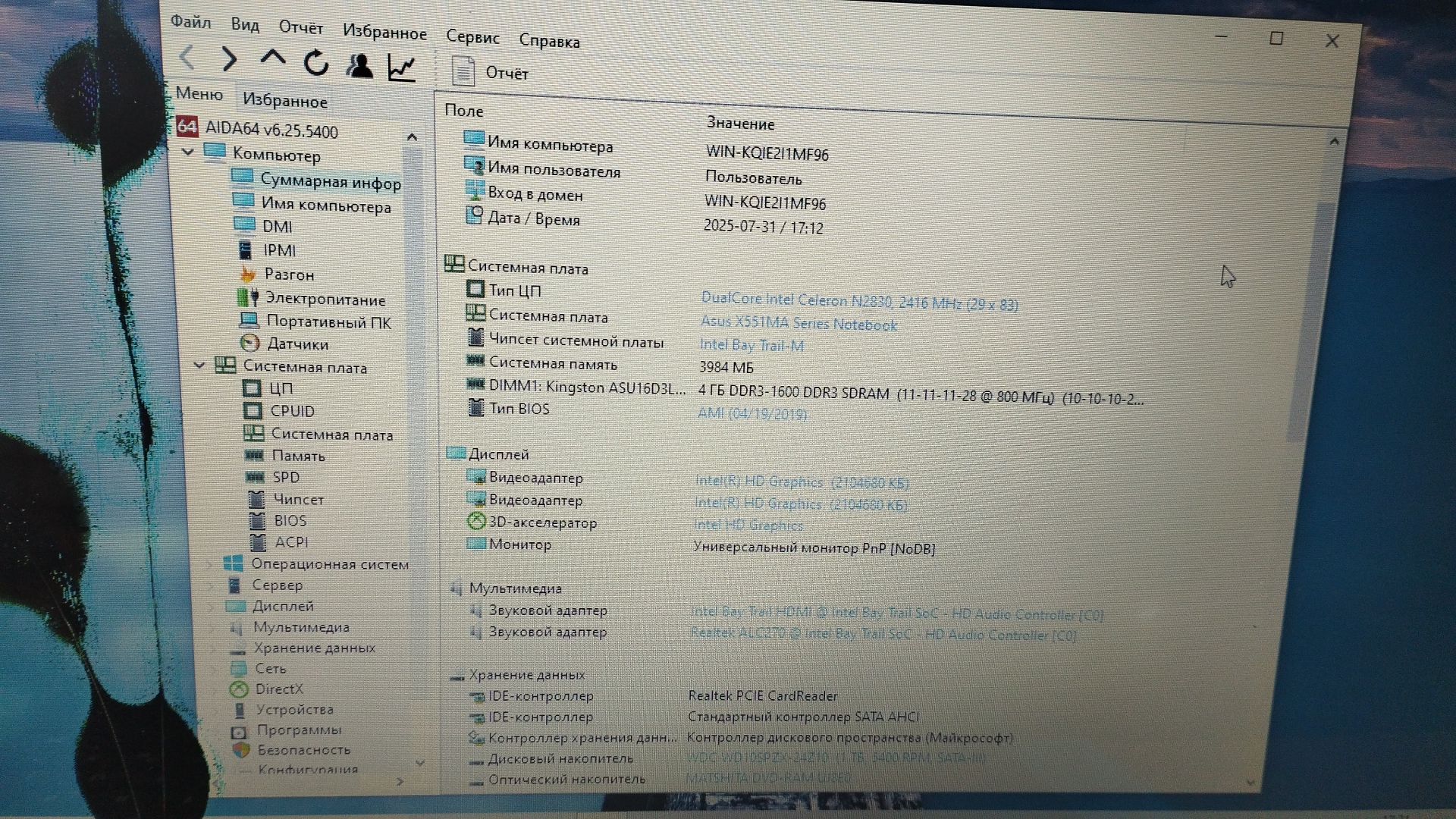Select the DirectX tree item
This screenshot has height=819, width=1456.
click(x=279, y=689)
